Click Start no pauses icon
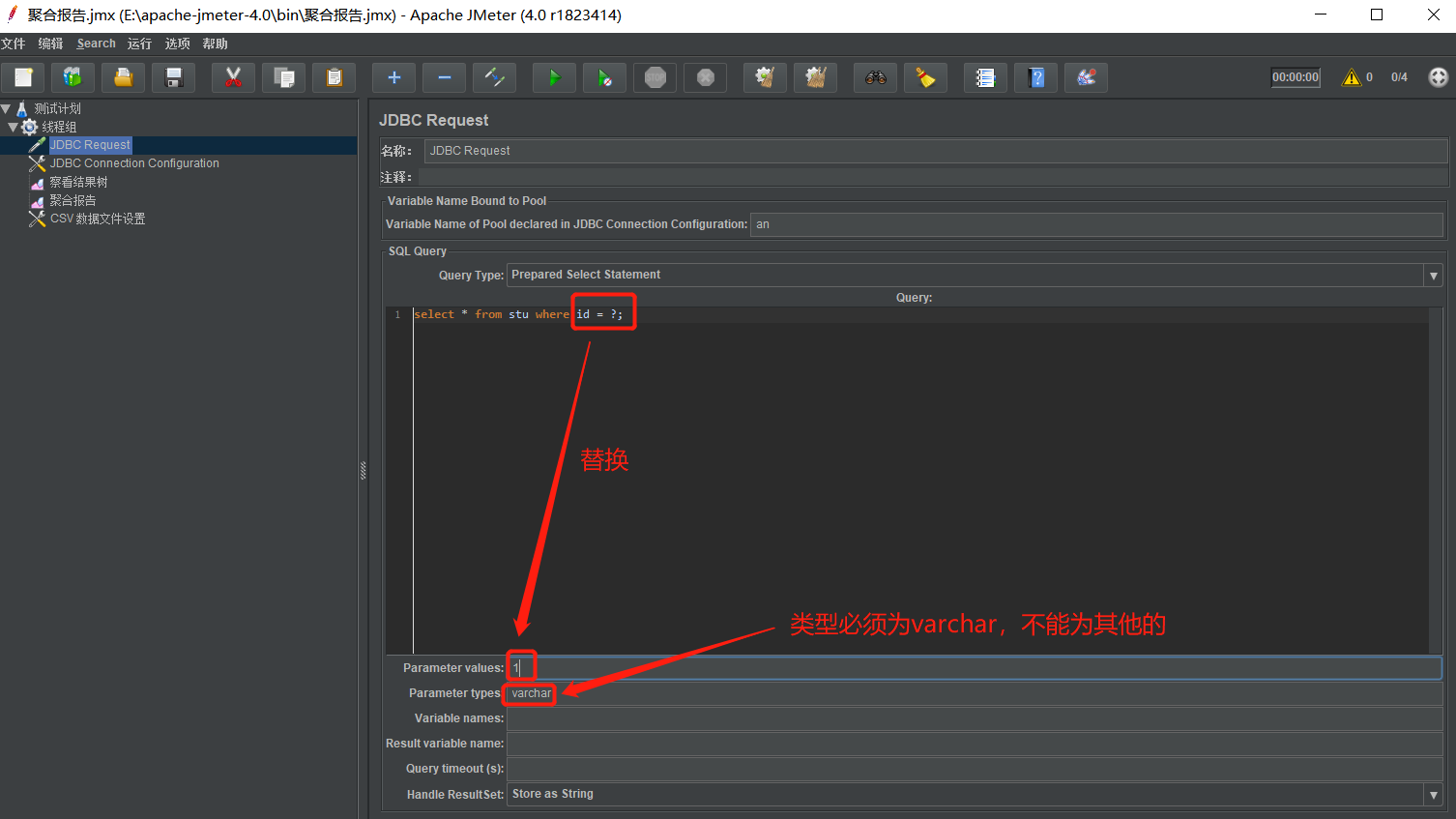Screen dimensions: 1456x819 [x=605, y=77]
